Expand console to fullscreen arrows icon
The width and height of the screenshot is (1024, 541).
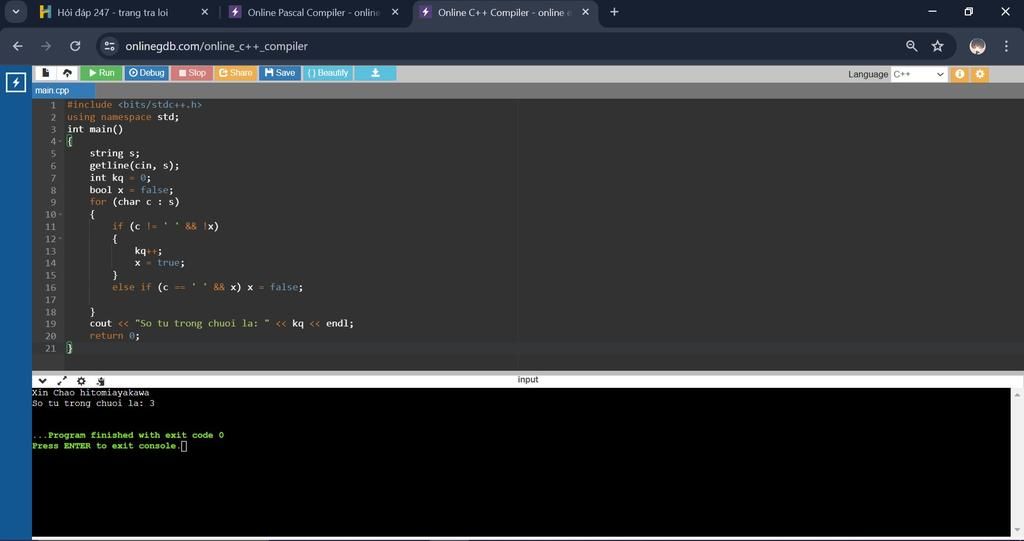click(62, 381)
